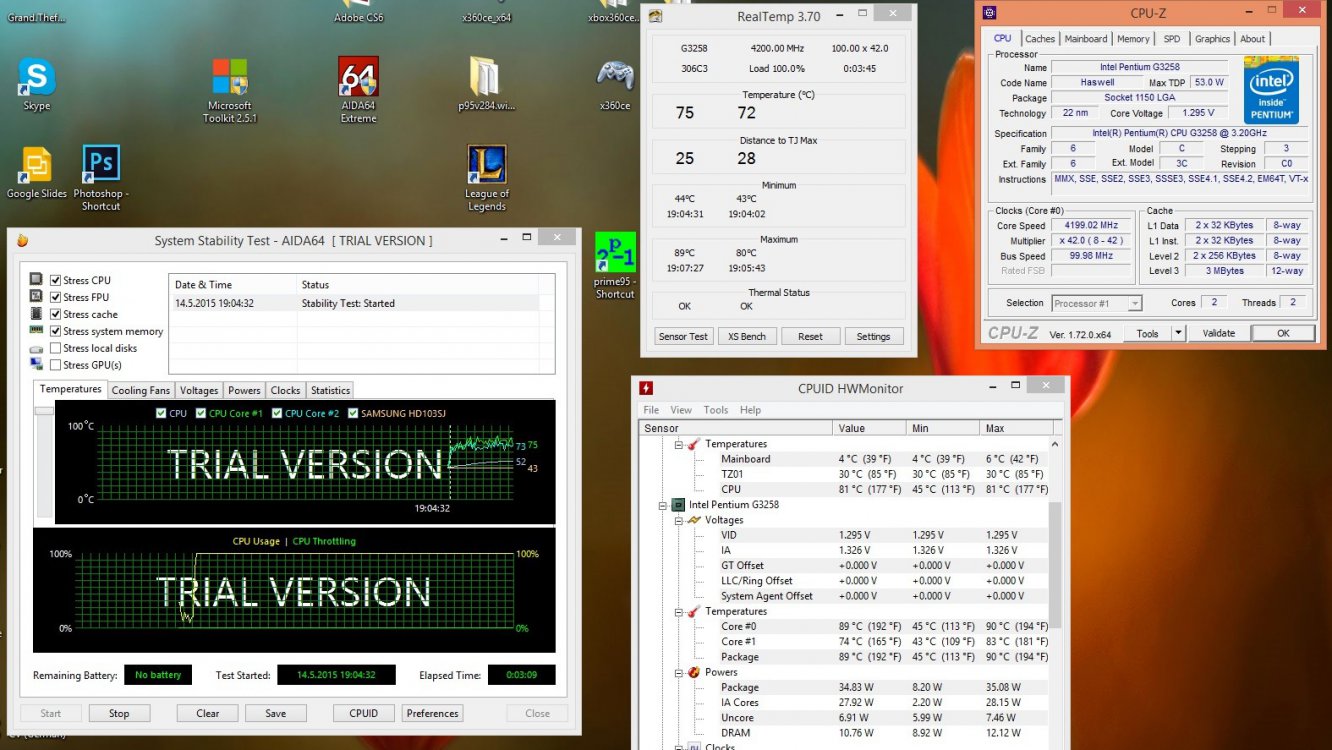The height and width of the screenshot is (750, 1332).
Task: Click the Stress CPU chip icon
Action: coord(36,280)
